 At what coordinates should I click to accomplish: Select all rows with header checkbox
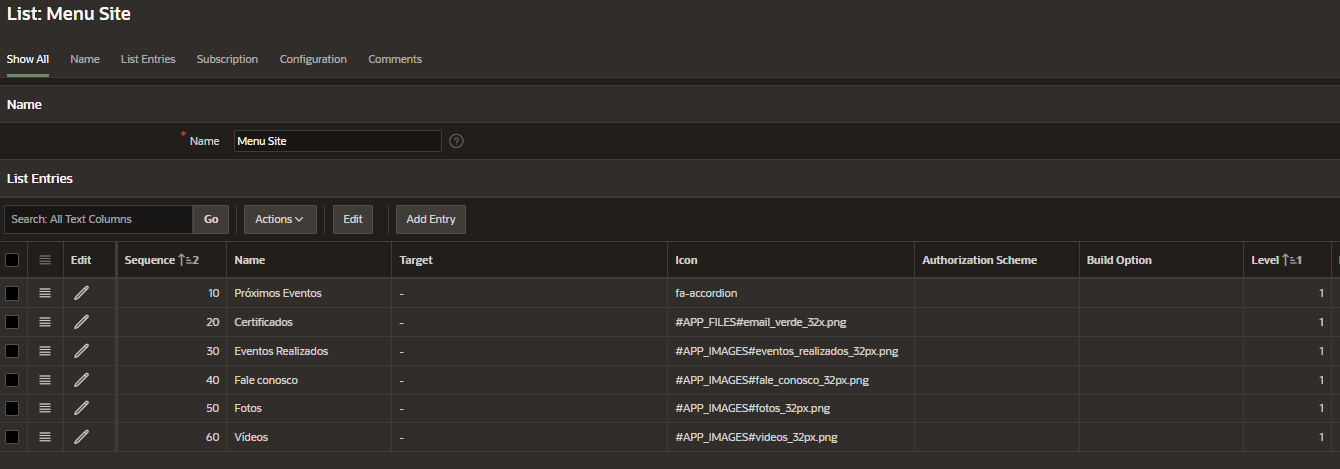(x=12, y=260)
